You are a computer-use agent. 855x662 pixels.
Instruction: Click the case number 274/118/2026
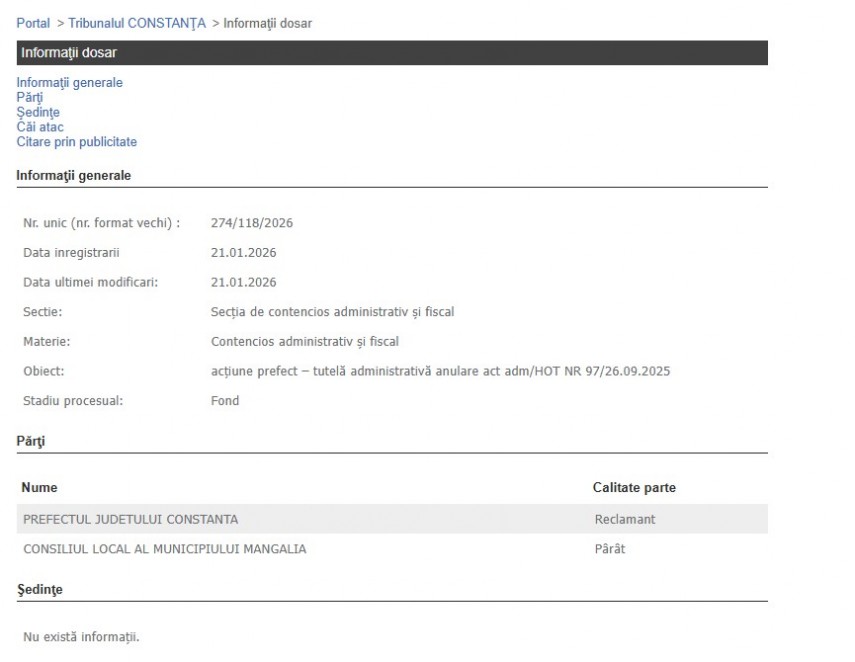coord(252,222)
